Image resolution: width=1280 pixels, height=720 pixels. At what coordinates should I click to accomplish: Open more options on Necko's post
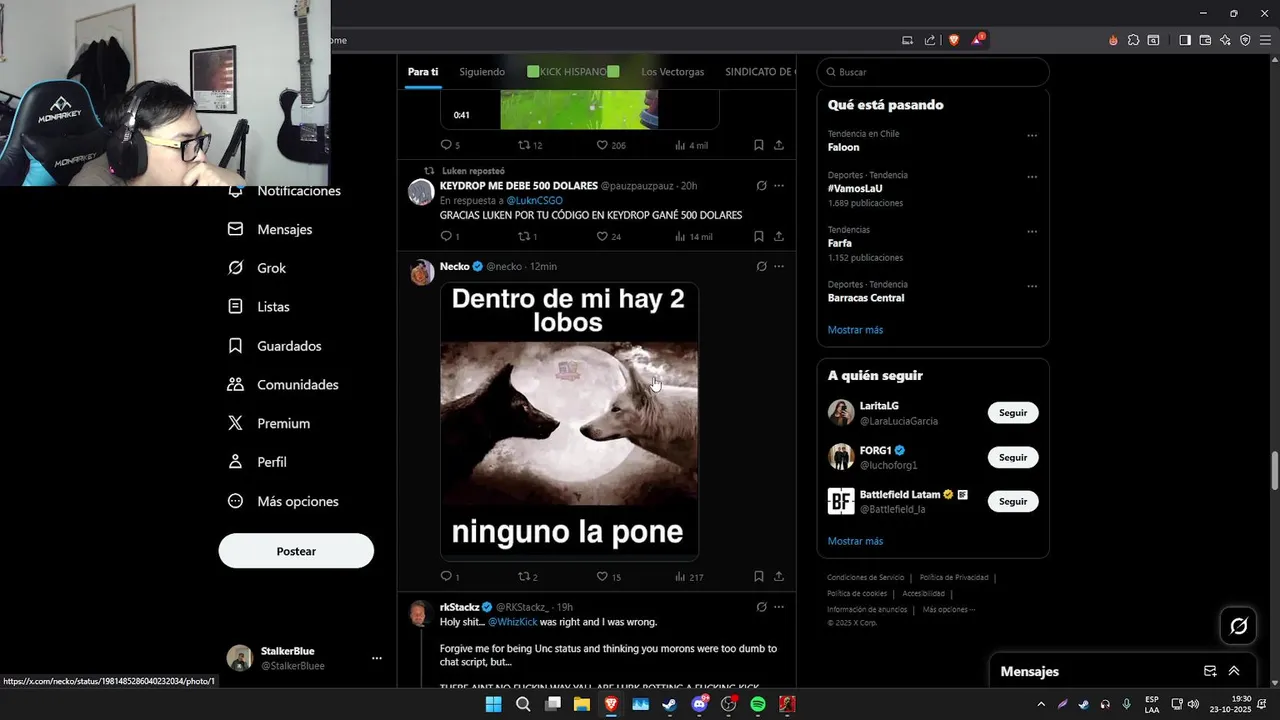(779, 266)
